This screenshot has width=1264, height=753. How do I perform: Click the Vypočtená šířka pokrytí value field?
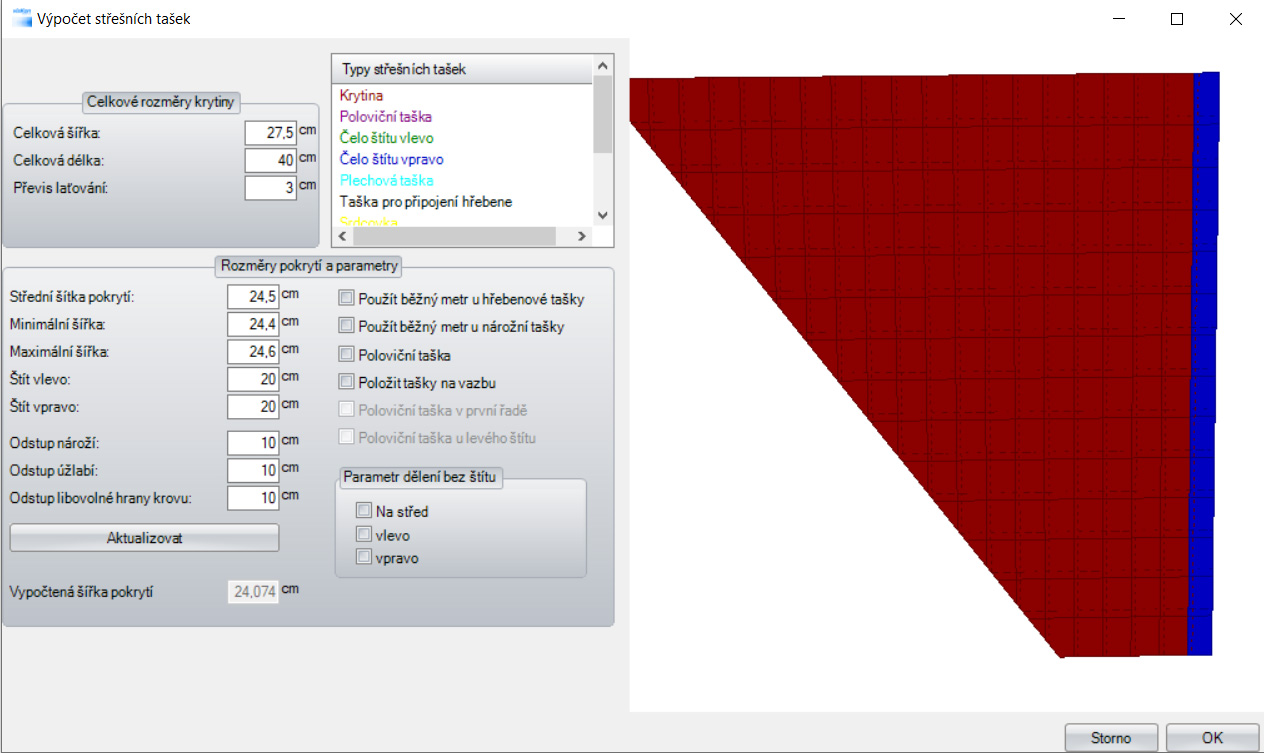(x=253, y=592)
